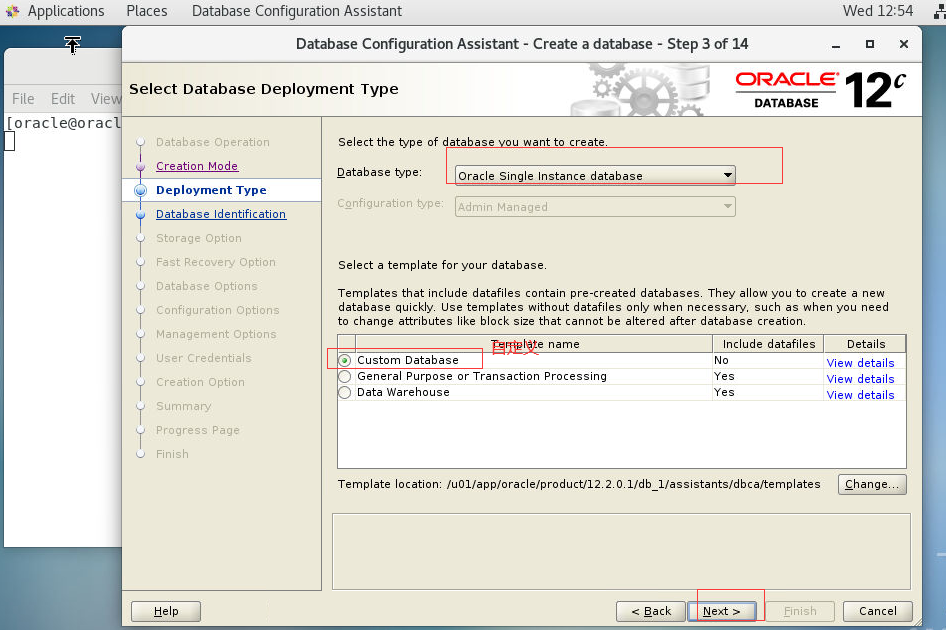Image resolution: width=946 pixels, height=630 pixels.
Task: Click the upload arrow icon in terminal window
Action: point(72,45)
